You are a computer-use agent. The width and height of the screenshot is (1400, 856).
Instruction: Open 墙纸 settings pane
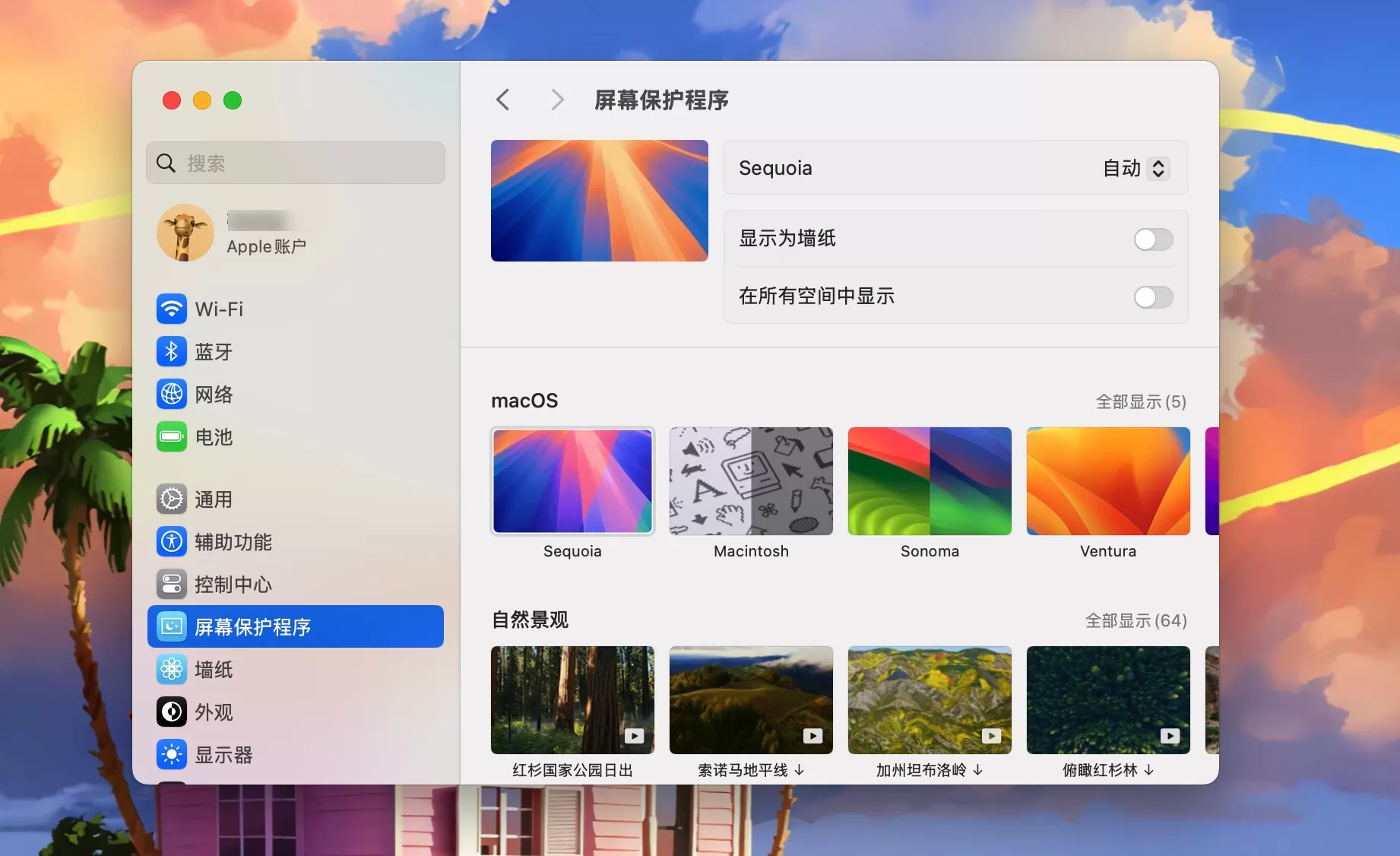click(x=296, y=670)
